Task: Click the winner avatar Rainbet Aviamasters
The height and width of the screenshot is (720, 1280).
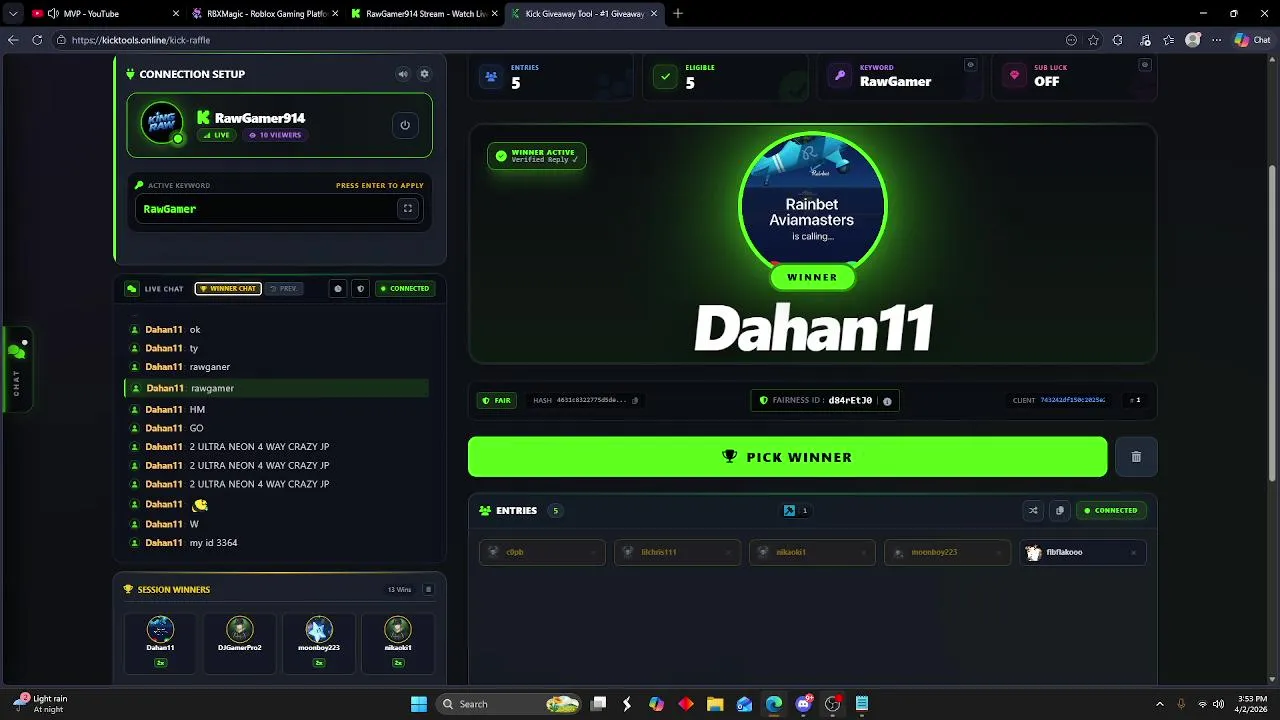Action: coord(812,206)
